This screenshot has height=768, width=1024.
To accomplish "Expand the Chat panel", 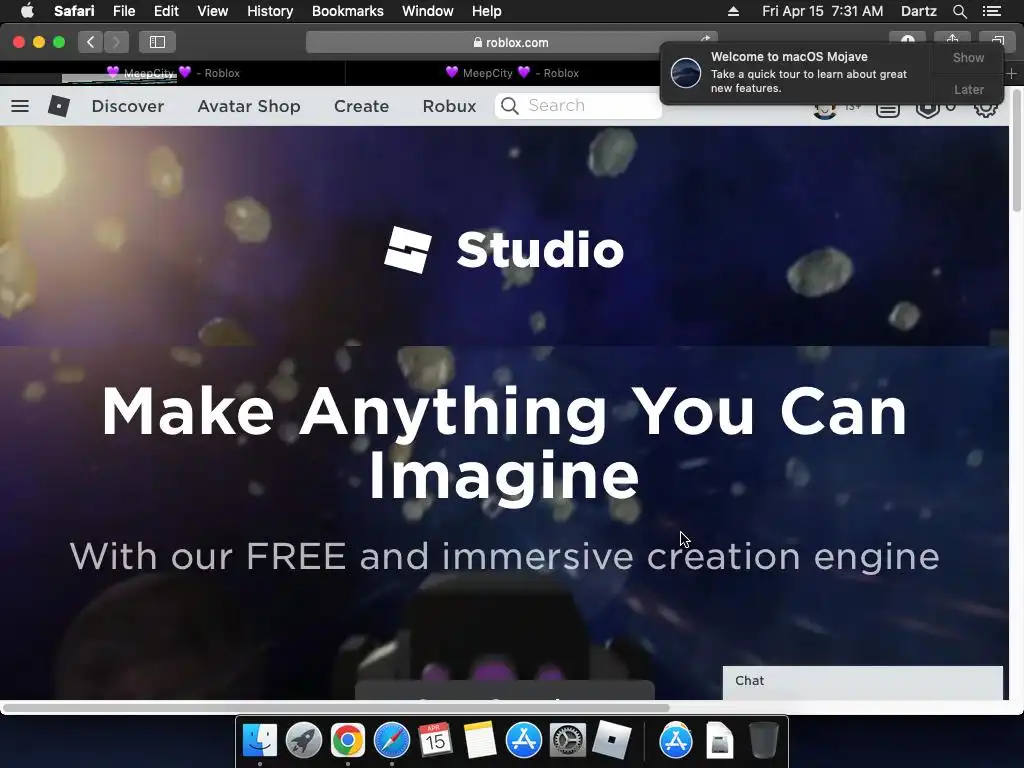I will [x=862, y=682].
